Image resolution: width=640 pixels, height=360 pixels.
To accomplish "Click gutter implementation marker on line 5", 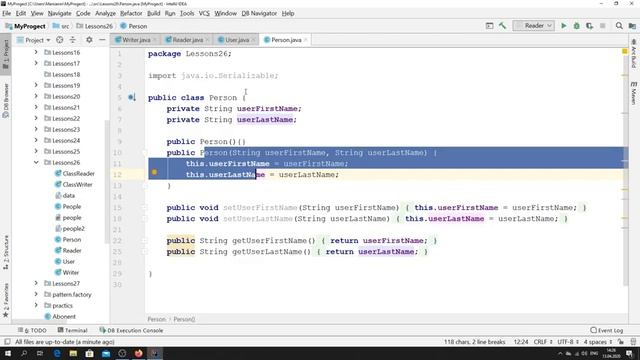I will coord(132,98).
